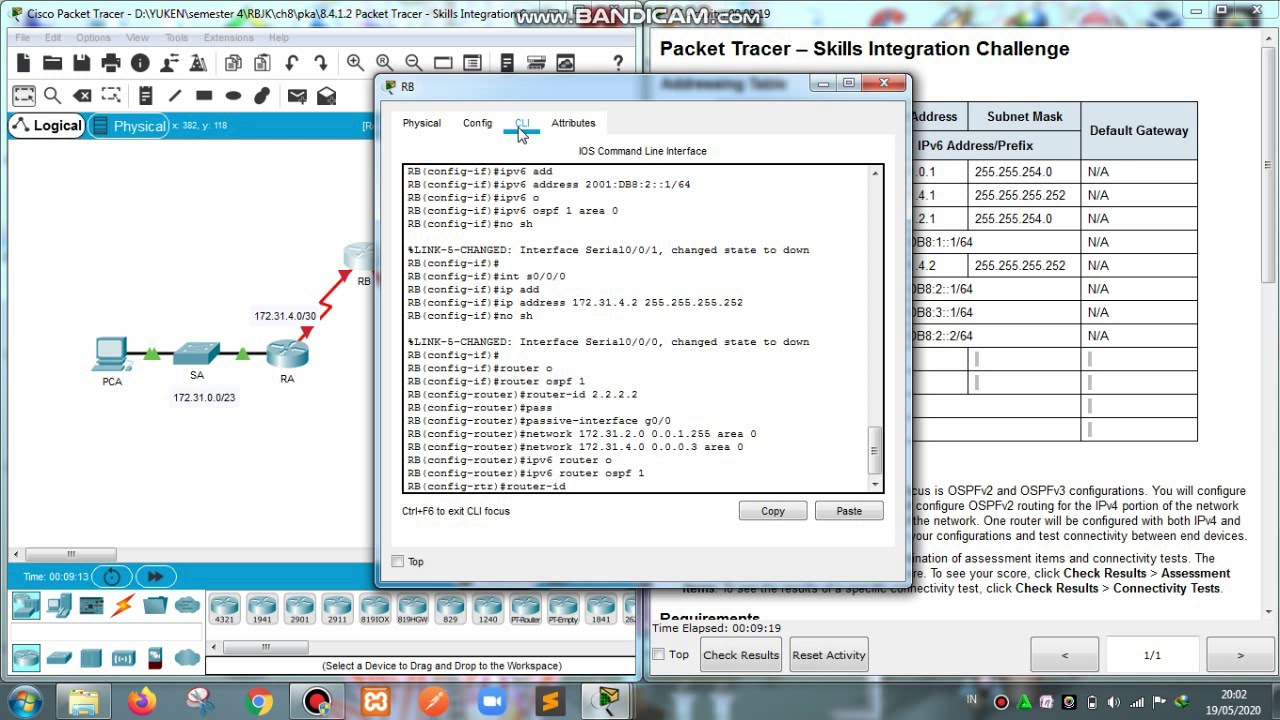Click the Copy icon in main toolbar
The width and height of the screenshot is (1280, 720).
tap(233, 63)
